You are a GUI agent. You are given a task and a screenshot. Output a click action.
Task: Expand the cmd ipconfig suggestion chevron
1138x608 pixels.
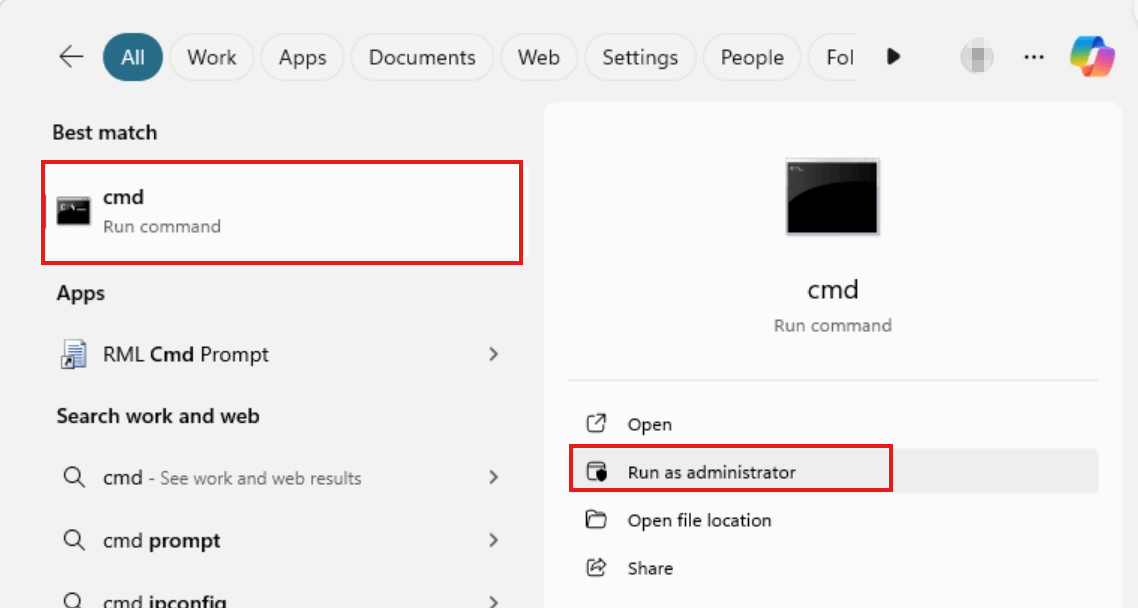(x=494, y=601)
